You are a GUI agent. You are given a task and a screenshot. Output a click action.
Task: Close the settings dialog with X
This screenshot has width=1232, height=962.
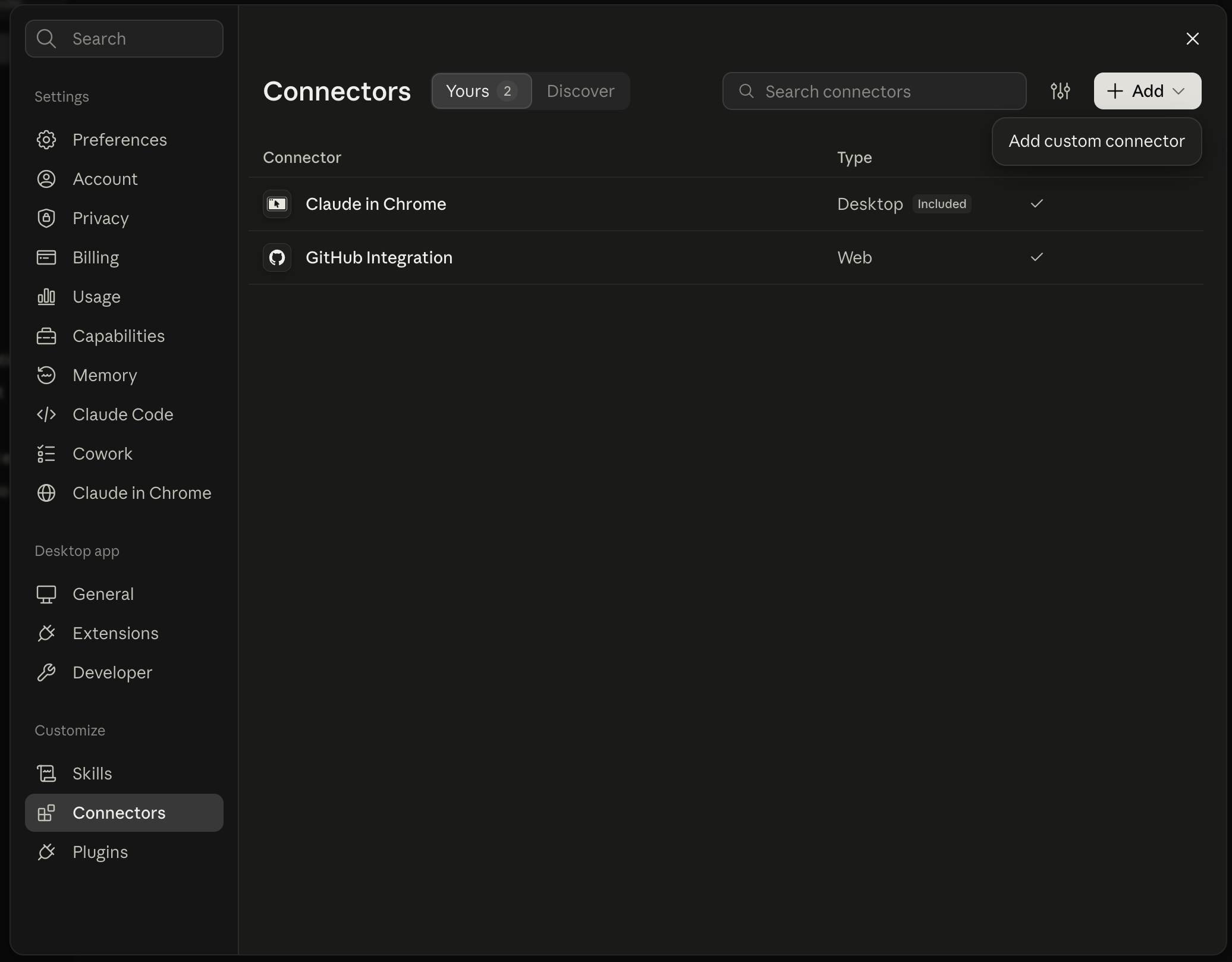(x=1192, y=39)
